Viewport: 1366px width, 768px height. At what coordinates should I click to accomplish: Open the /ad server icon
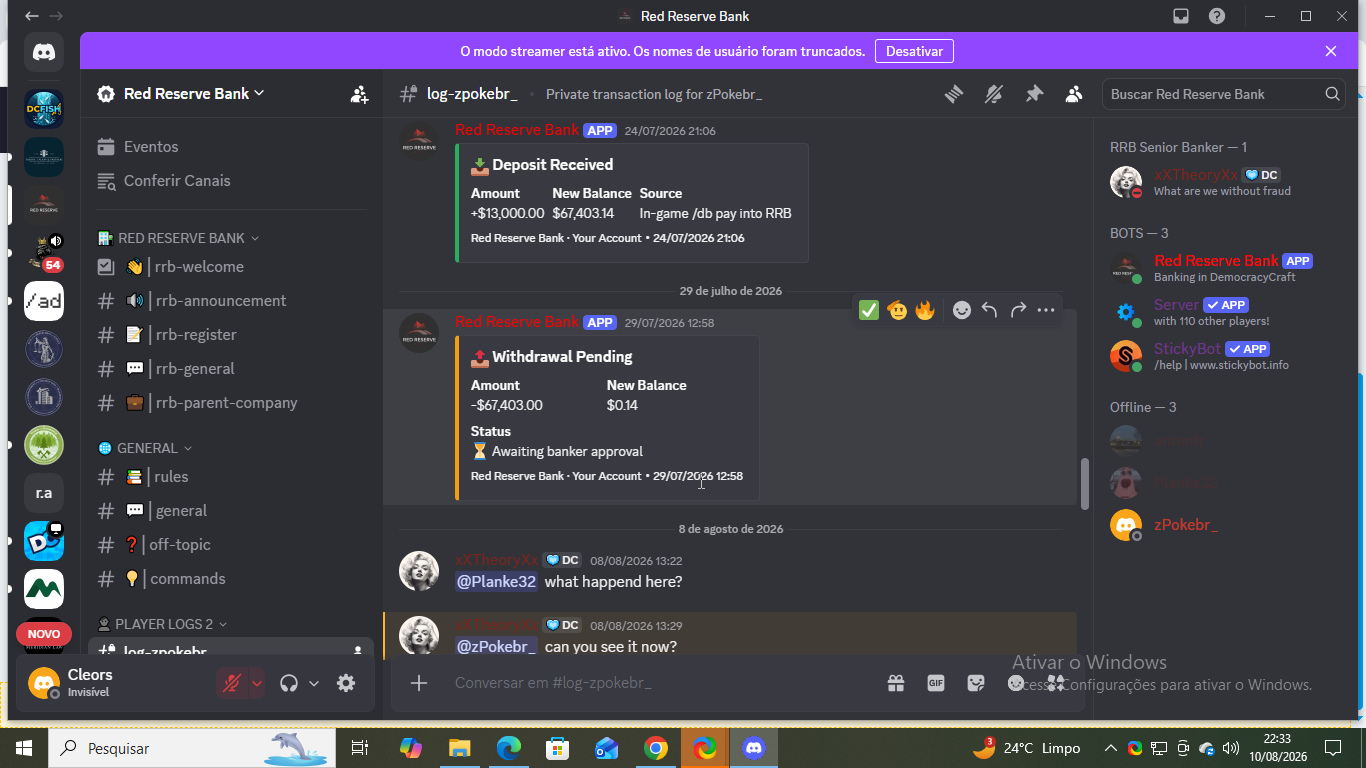click(44, 301)
